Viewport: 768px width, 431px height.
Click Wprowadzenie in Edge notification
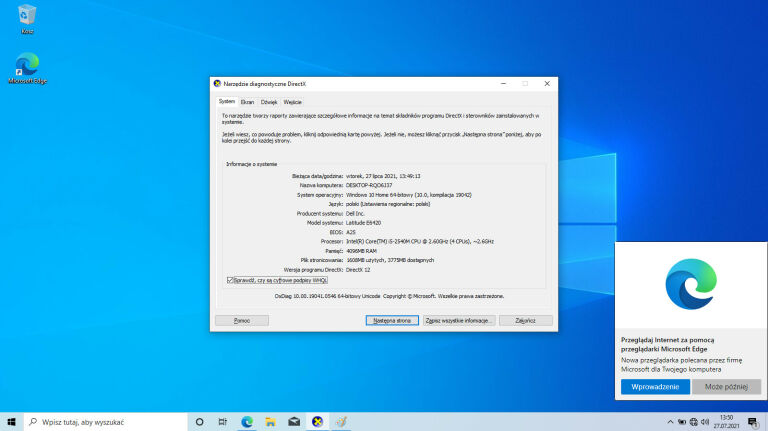tap(655, 387)
